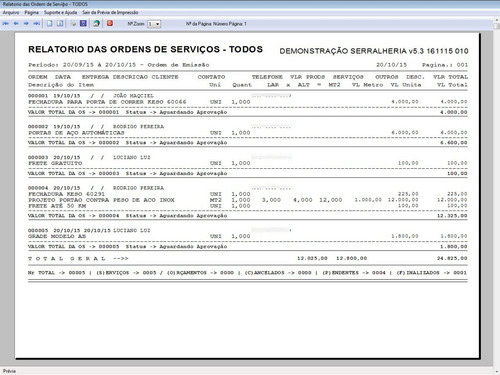This screenshot has height=375, width=500.
Task: Click the TOTAL GERAL label
Action: [67, 259]
